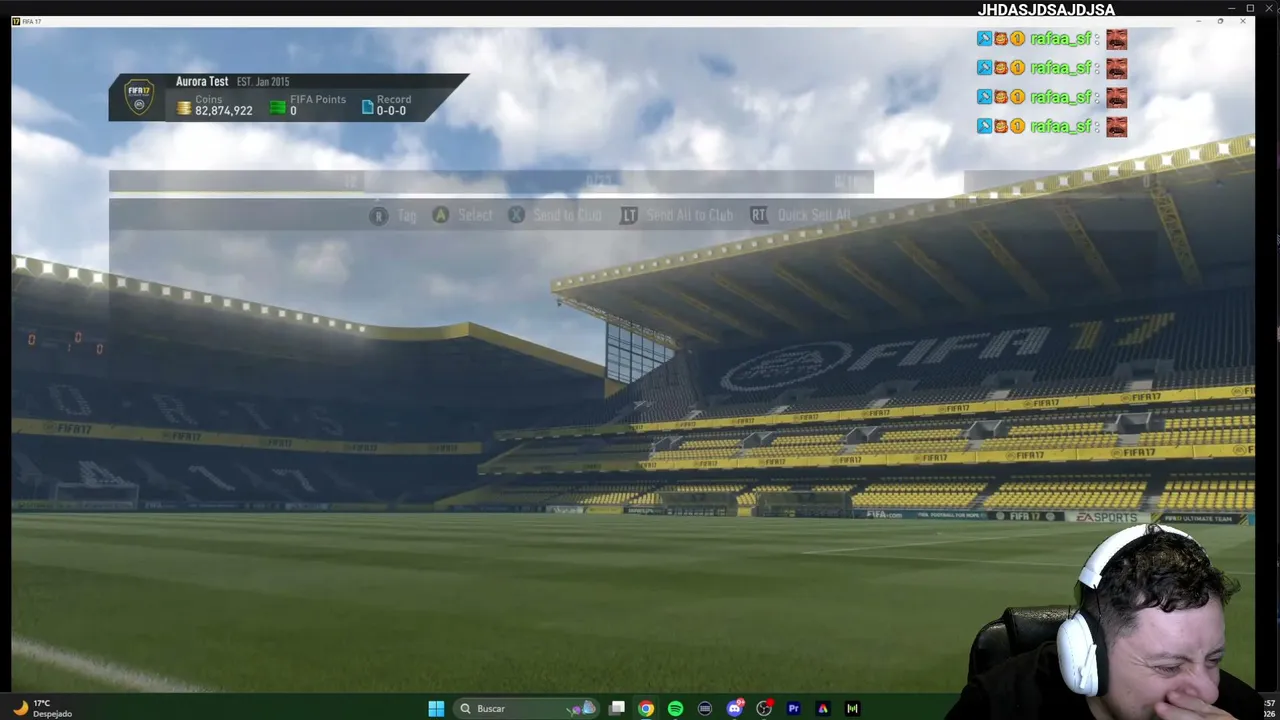Open Spotify from the taskbar
The image size is (1280, 720).
(675, 708)
